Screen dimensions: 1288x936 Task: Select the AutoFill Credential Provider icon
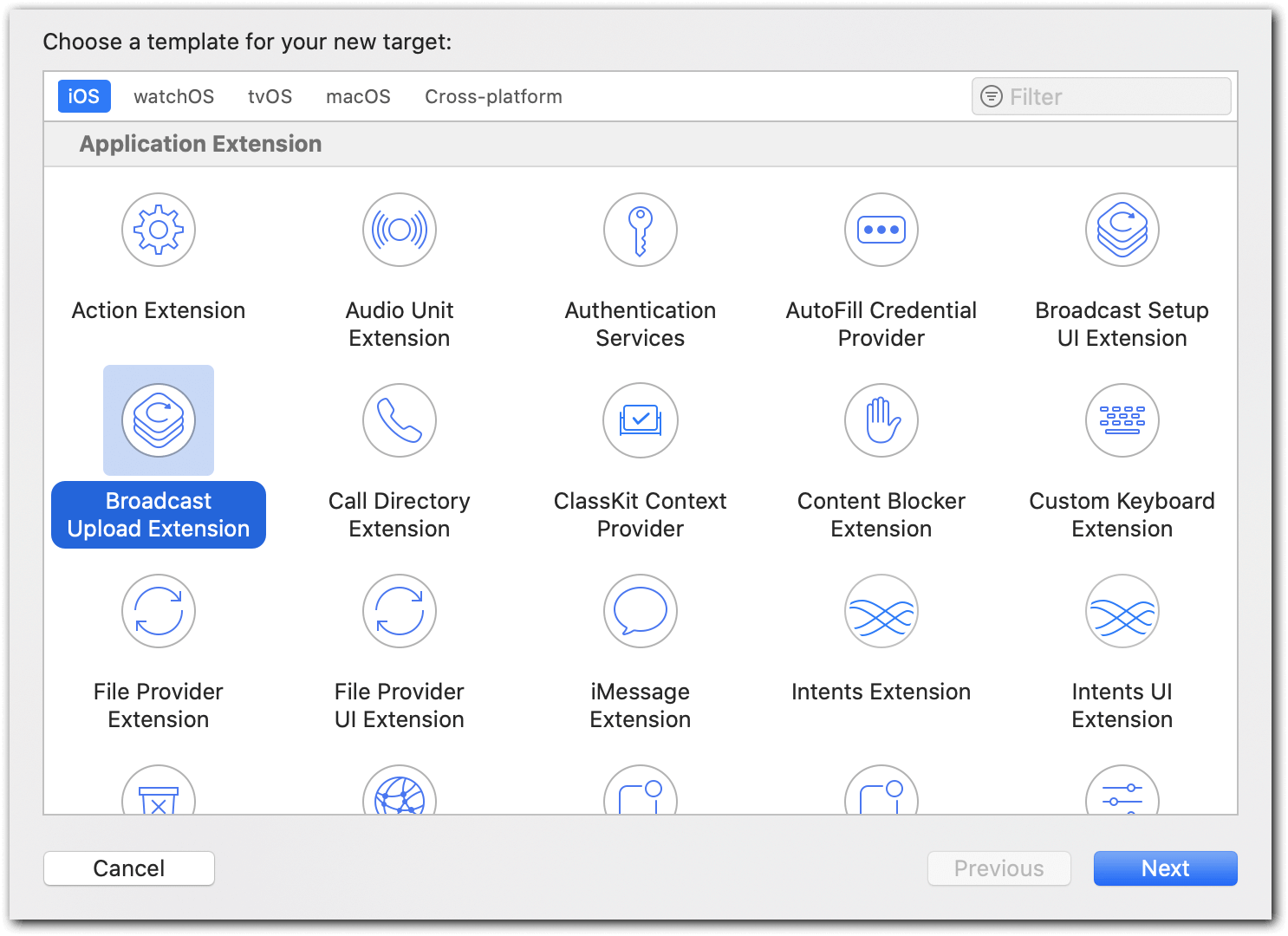(881, 230)
